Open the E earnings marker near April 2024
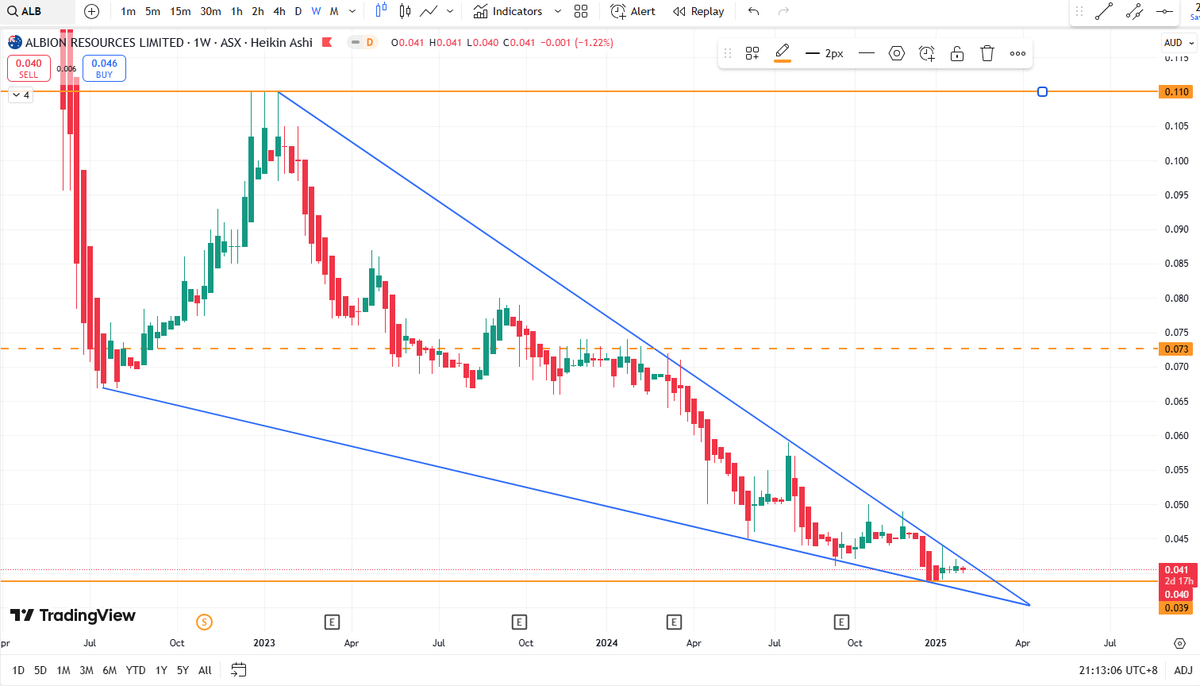Viewport: 1200px width, 686px height. 676,622
